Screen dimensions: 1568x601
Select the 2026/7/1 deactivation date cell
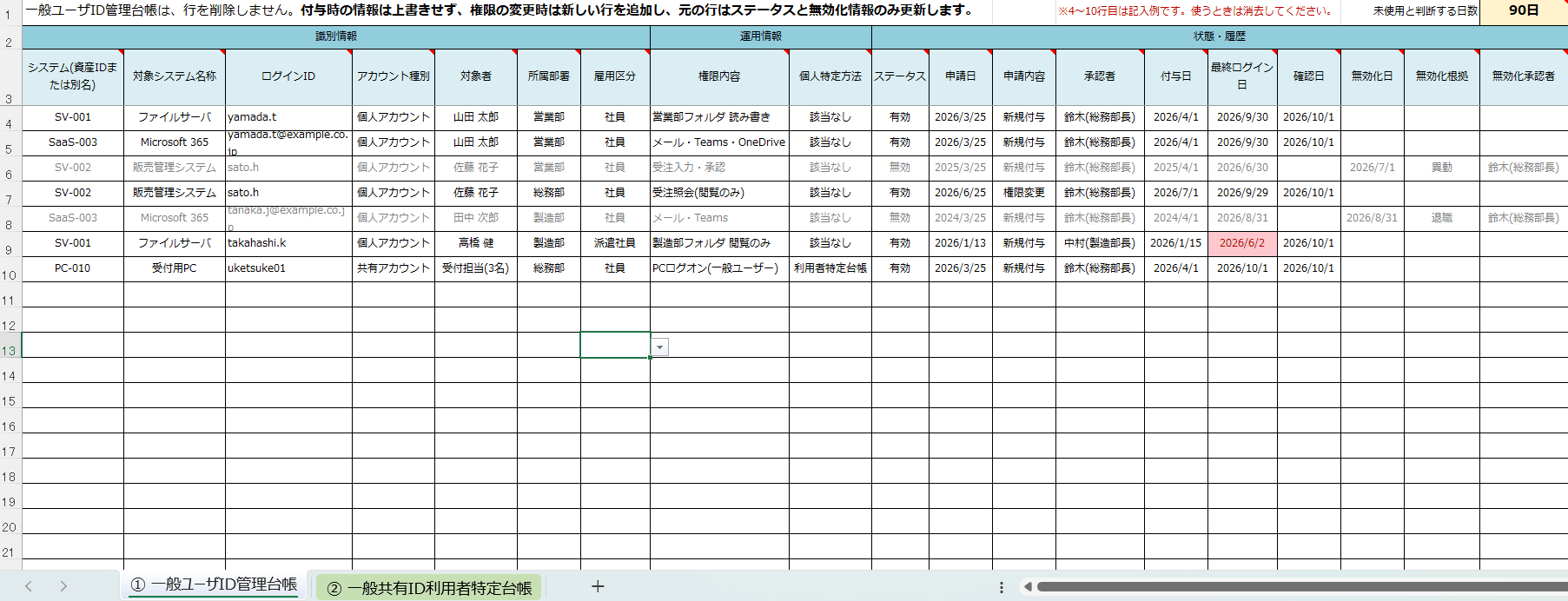tap(1373, 168)
